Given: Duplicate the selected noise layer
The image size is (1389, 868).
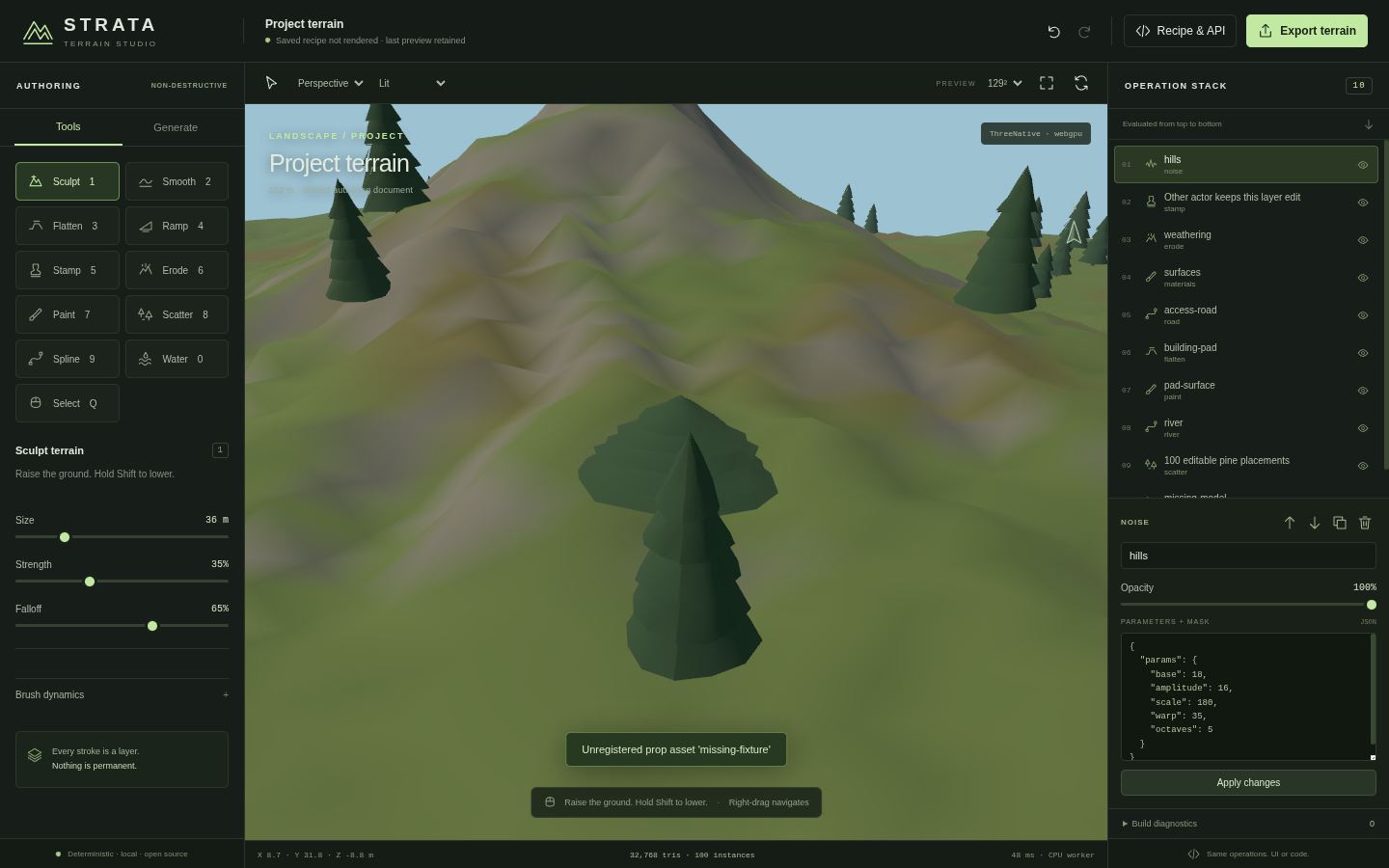Looking at the screenshot, I should point(1340,523).
